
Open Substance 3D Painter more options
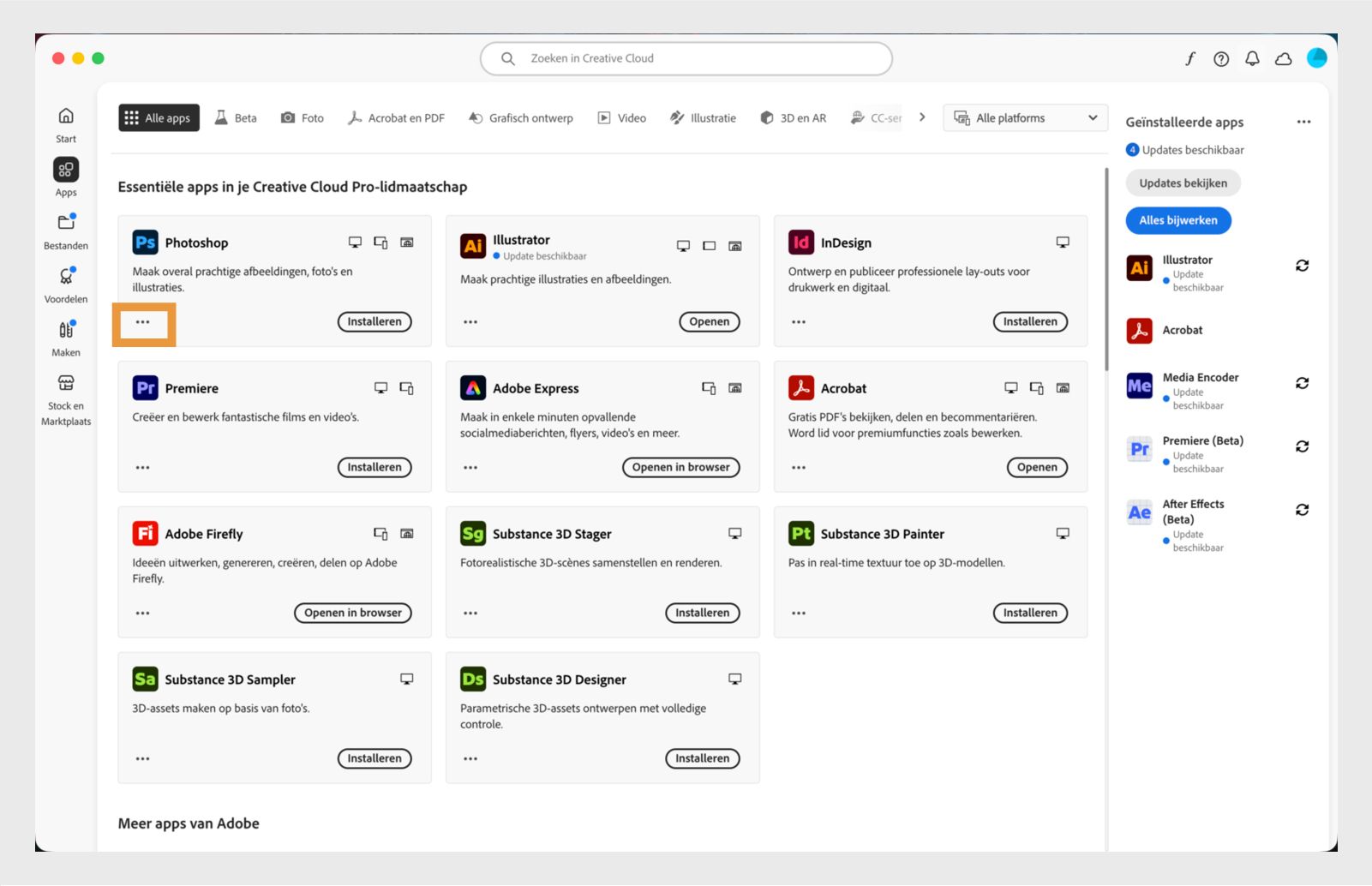click(x=799, y=614)
